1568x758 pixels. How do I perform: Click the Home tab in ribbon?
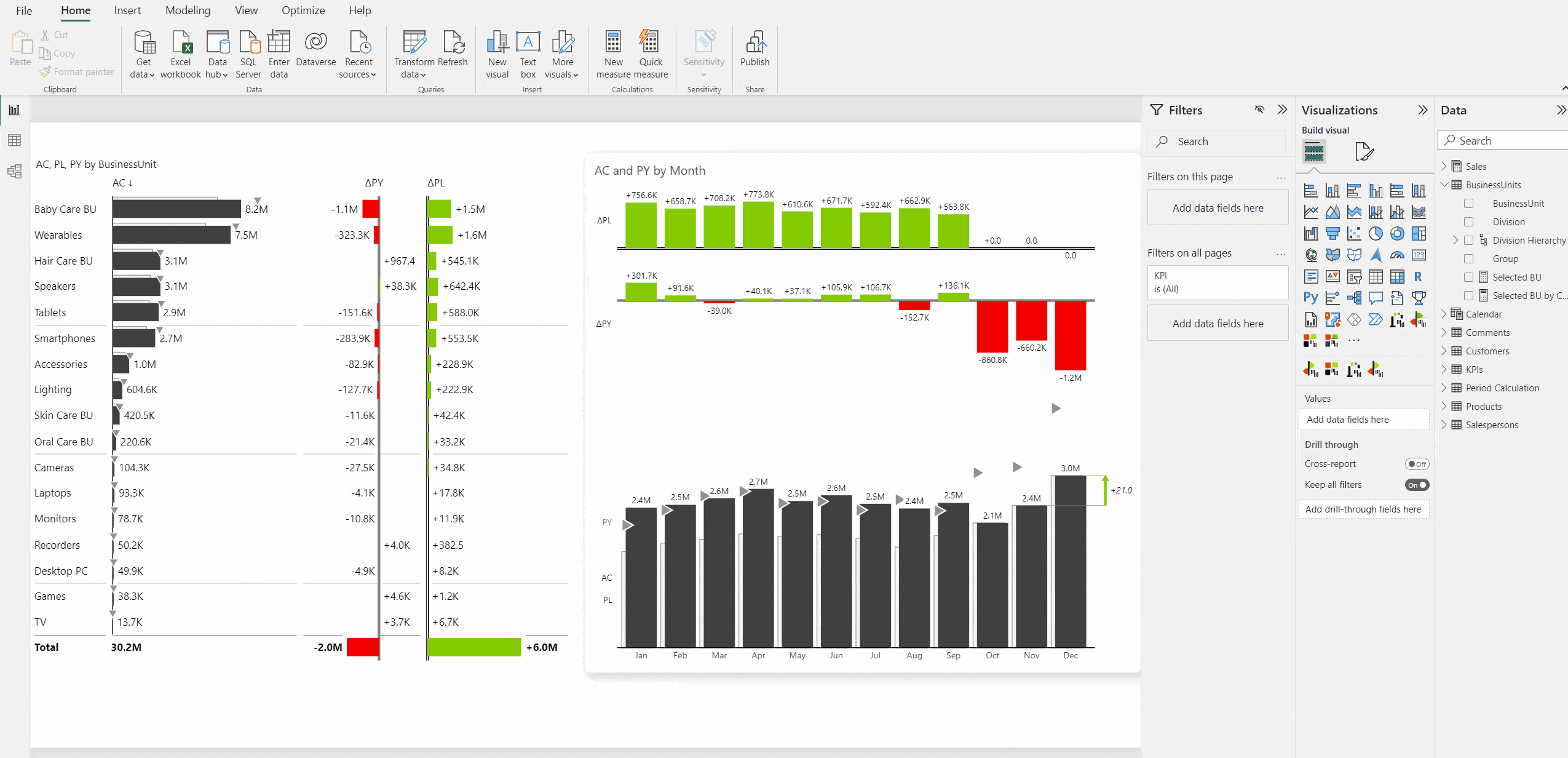[76, 10]
